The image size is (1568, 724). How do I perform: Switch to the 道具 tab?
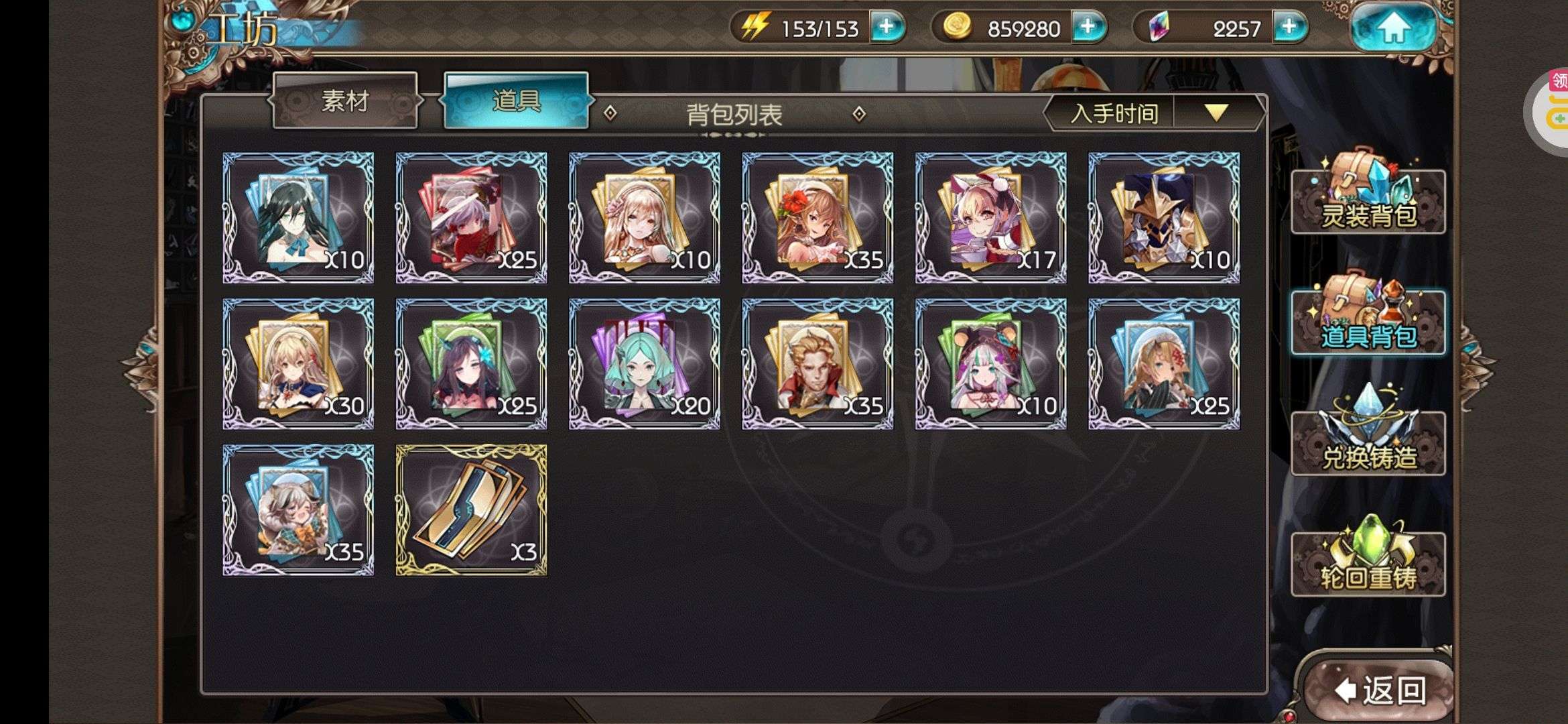516,101
